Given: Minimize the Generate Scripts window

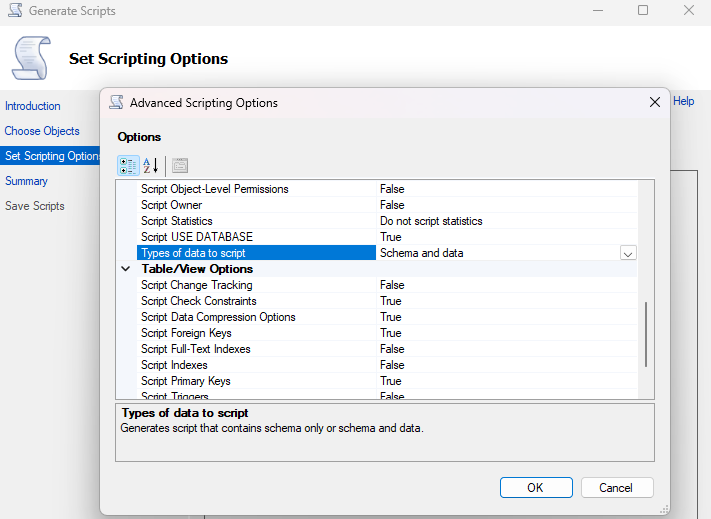Looking at the screenshot, I should point(598,10).
